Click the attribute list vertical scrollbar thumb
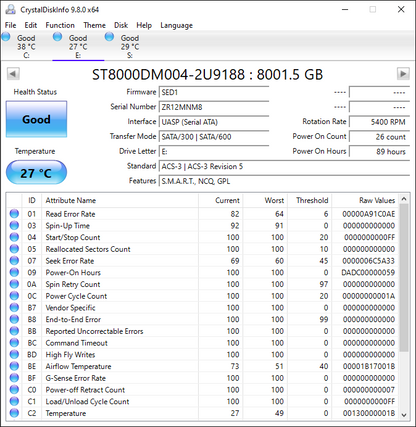The width and height of the screenshot is (416, 427). click(x=404, y=278)
